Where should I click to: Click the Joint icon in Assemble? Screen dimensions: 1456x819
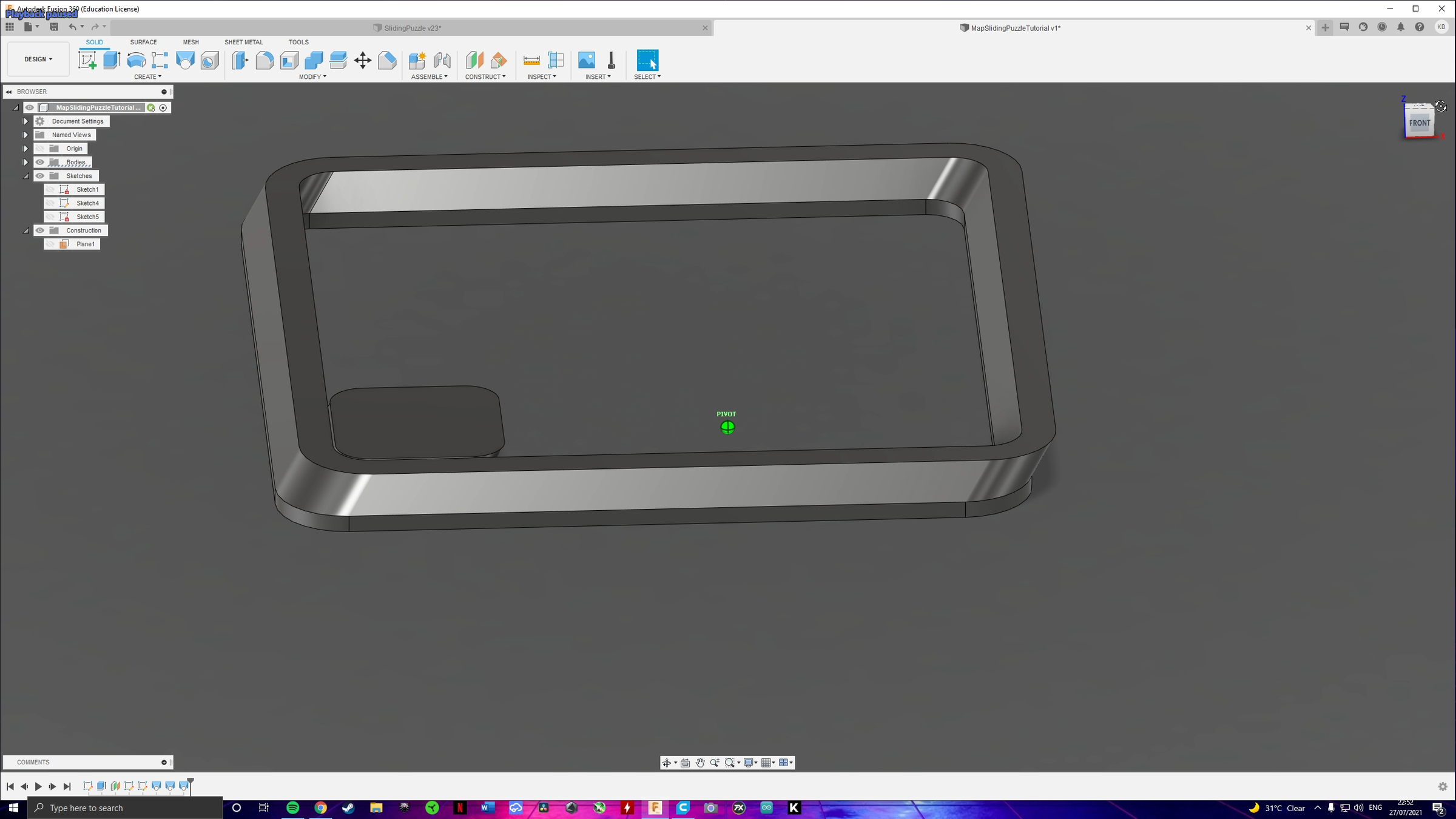(442, 60)
